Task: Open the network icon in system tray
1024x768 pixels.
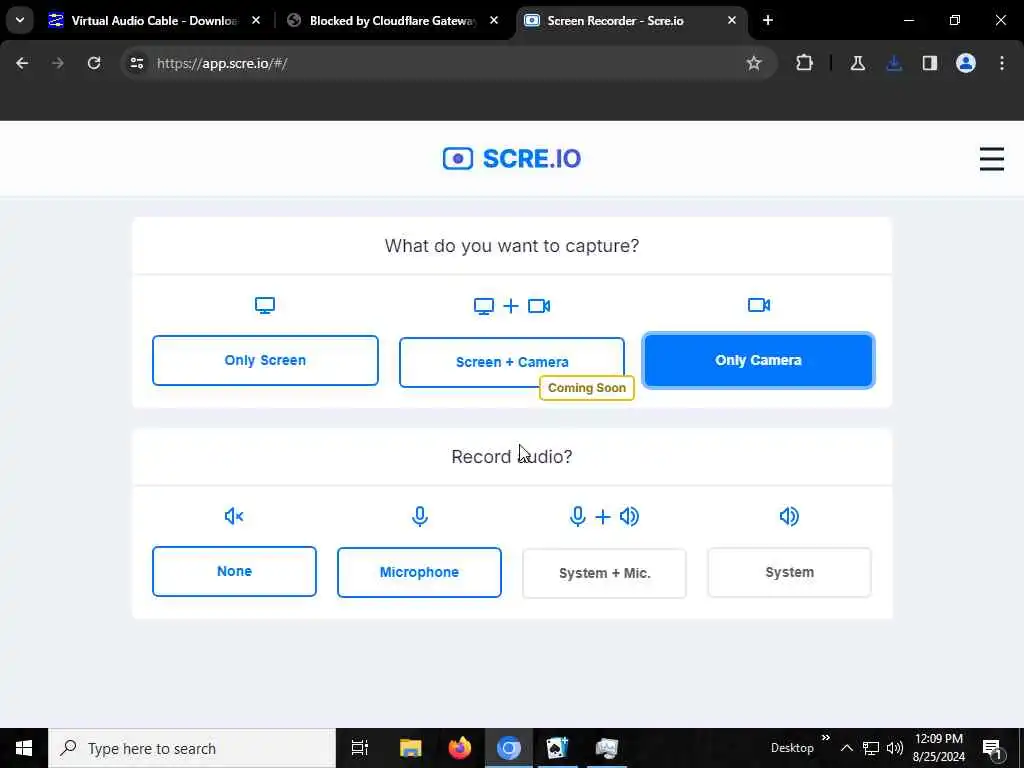Action: point(871,748)
